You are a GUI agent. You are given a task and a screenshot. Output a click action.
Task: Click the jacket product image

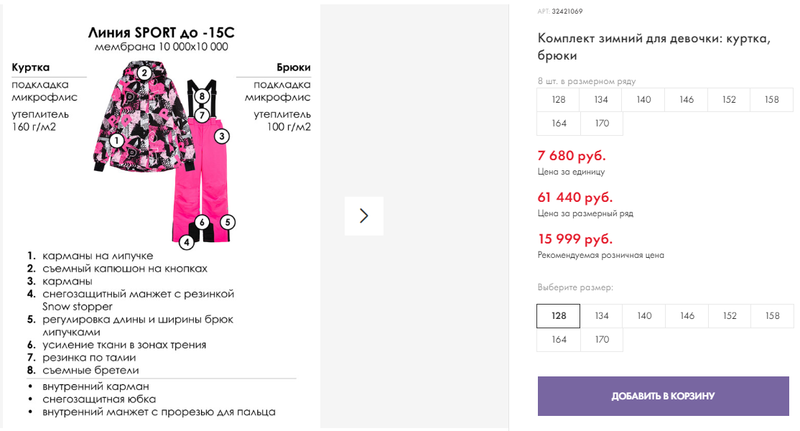click(x=140, y=116)
